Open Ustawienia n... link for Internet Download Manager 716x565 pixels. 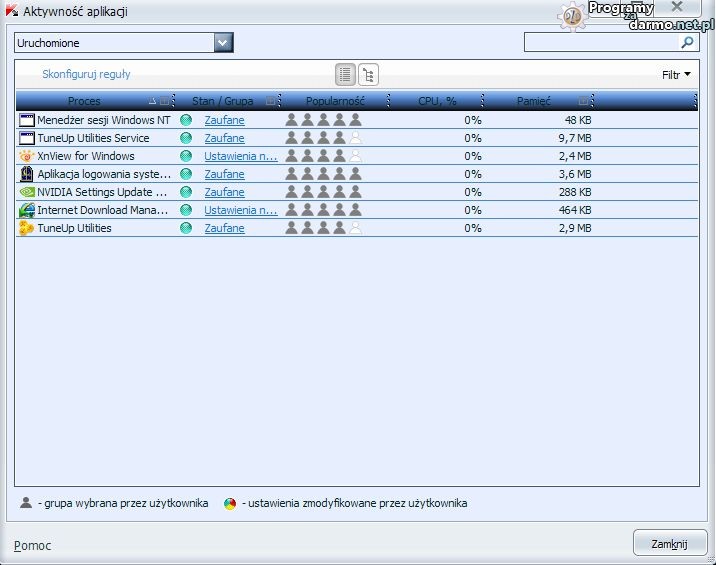coord(241,210)
